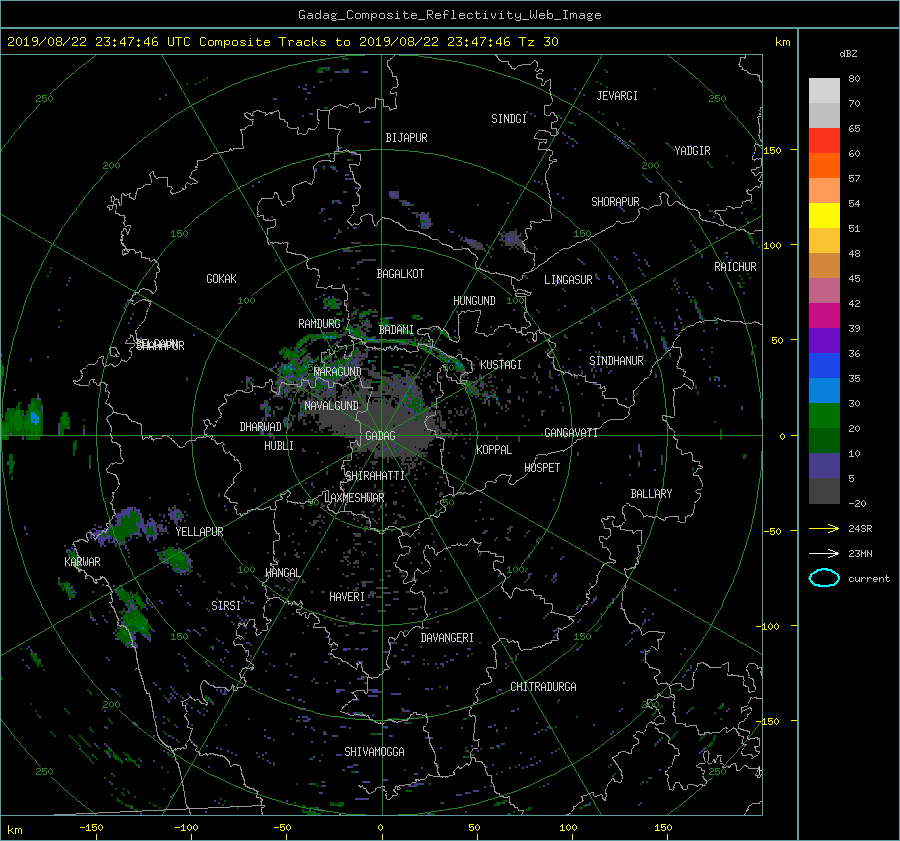Click the yellow 24SR arrow legend icon
The width and height of the screenshot is (900, 841).
point(824,528)
